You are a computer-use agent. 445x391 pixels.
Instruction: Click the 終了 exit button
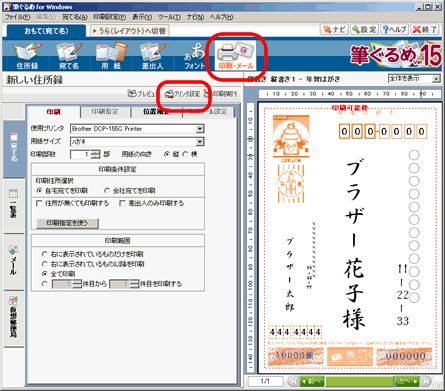(x=425, y=30)
